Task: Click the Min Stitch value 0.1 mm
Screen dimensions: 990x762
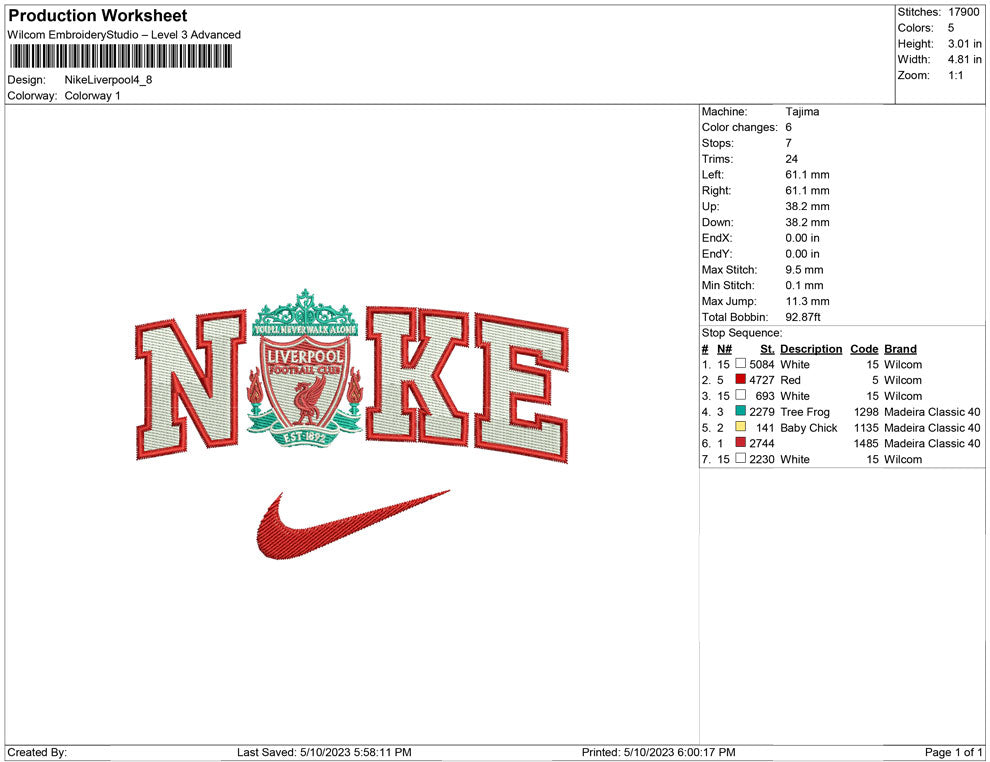Action: tap(804, 285)
